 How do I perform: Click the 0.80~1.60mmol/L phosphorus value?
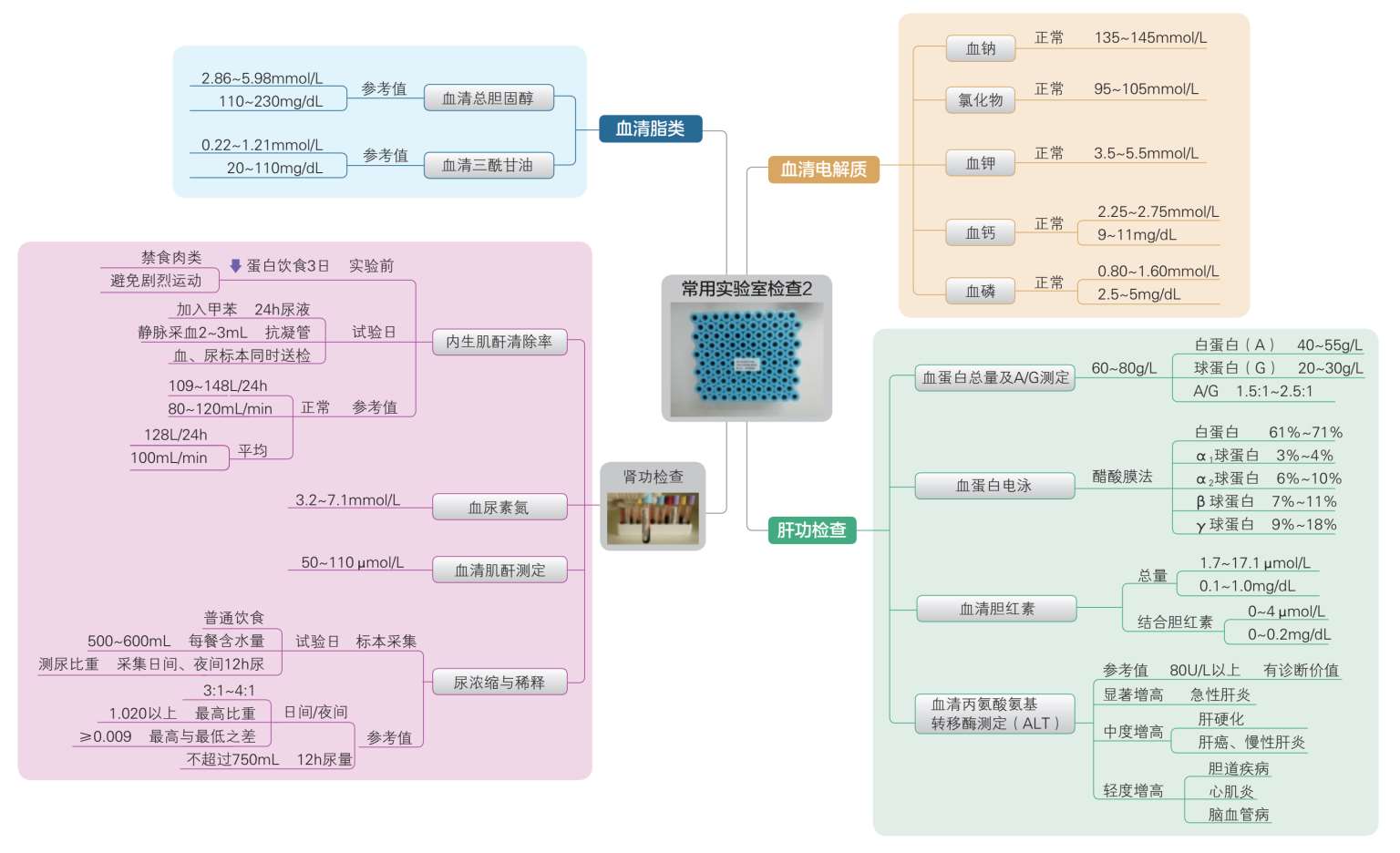1158,271
